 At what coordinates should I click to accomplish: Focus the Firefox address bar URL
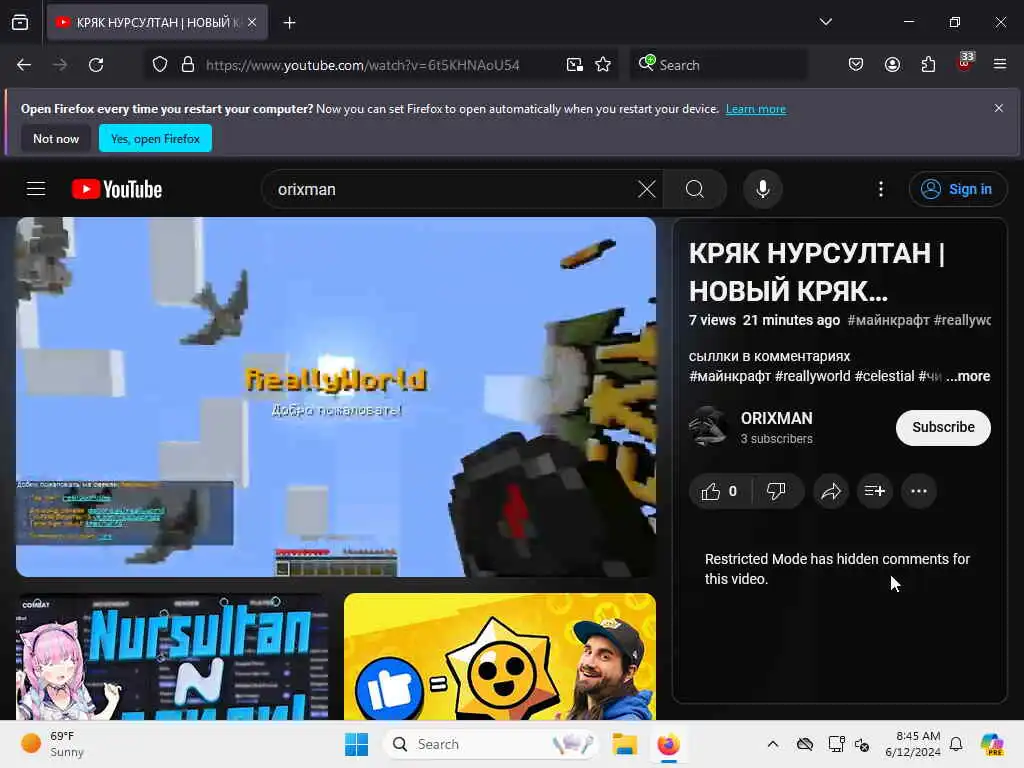coord(362,65)
